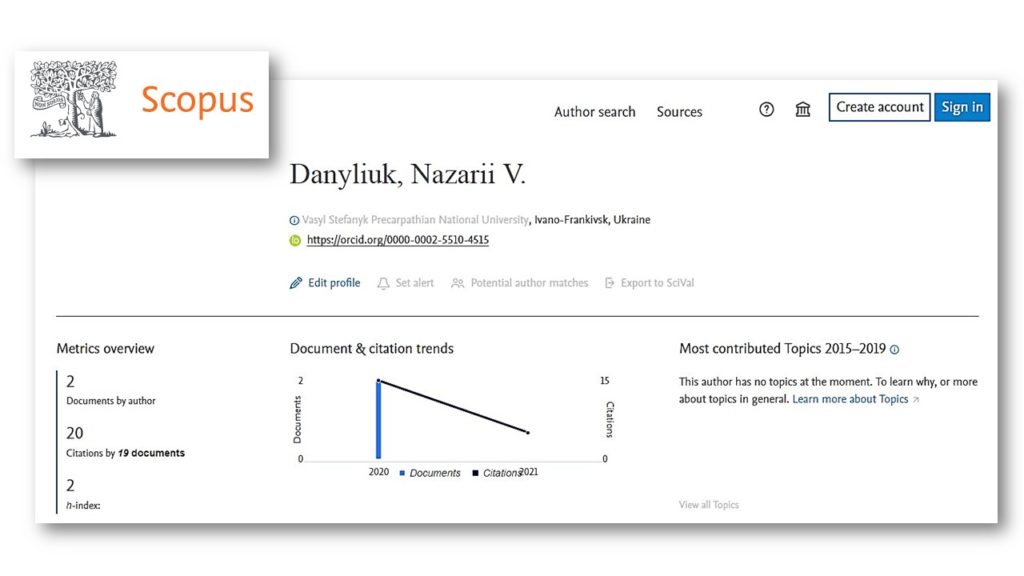
Task: Click the 2021 citation point on the trend line
Action: pos(528,432)
